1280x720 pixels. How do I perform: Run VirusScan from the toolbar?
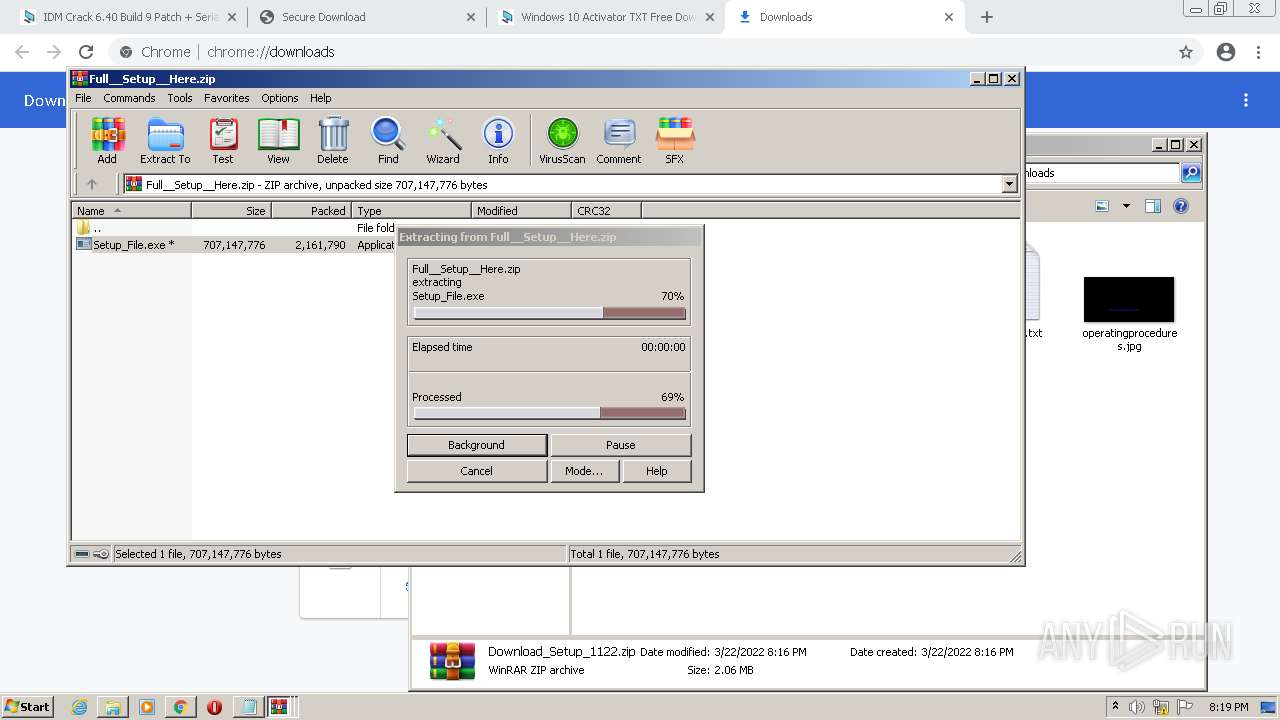point(562,140)
